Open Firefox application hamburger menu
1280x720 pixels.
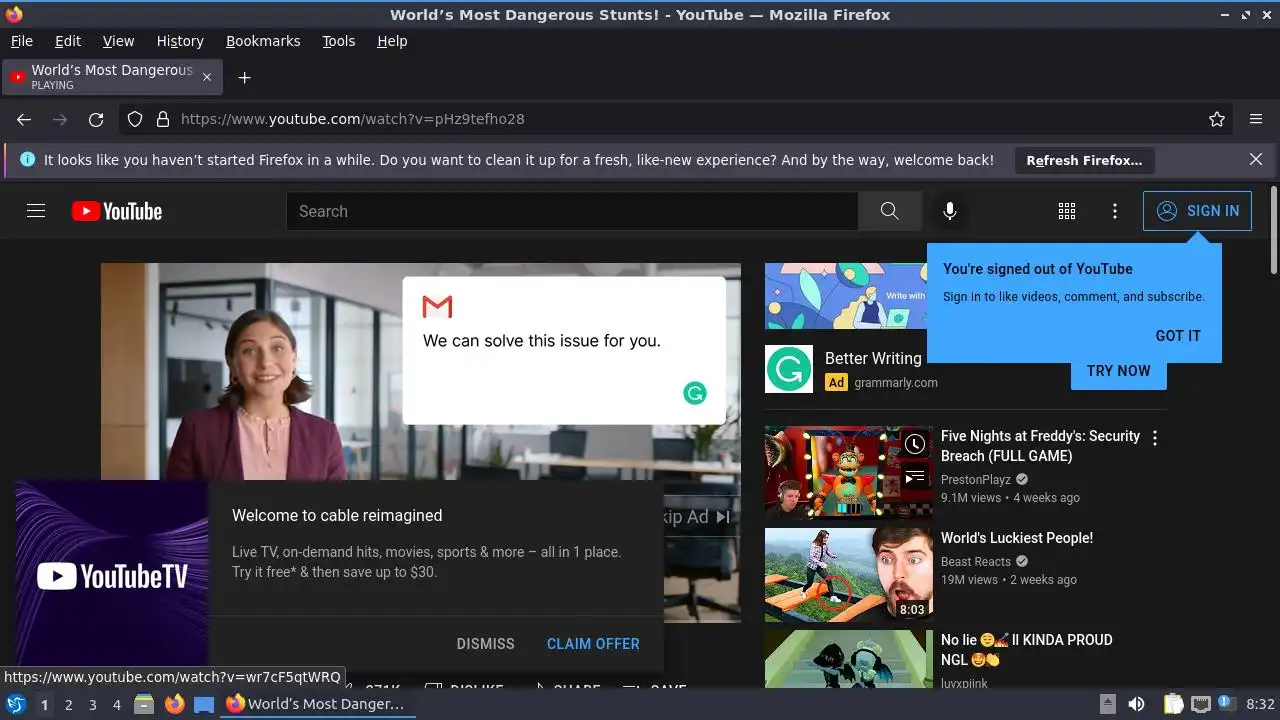[x=1256, y=119]
